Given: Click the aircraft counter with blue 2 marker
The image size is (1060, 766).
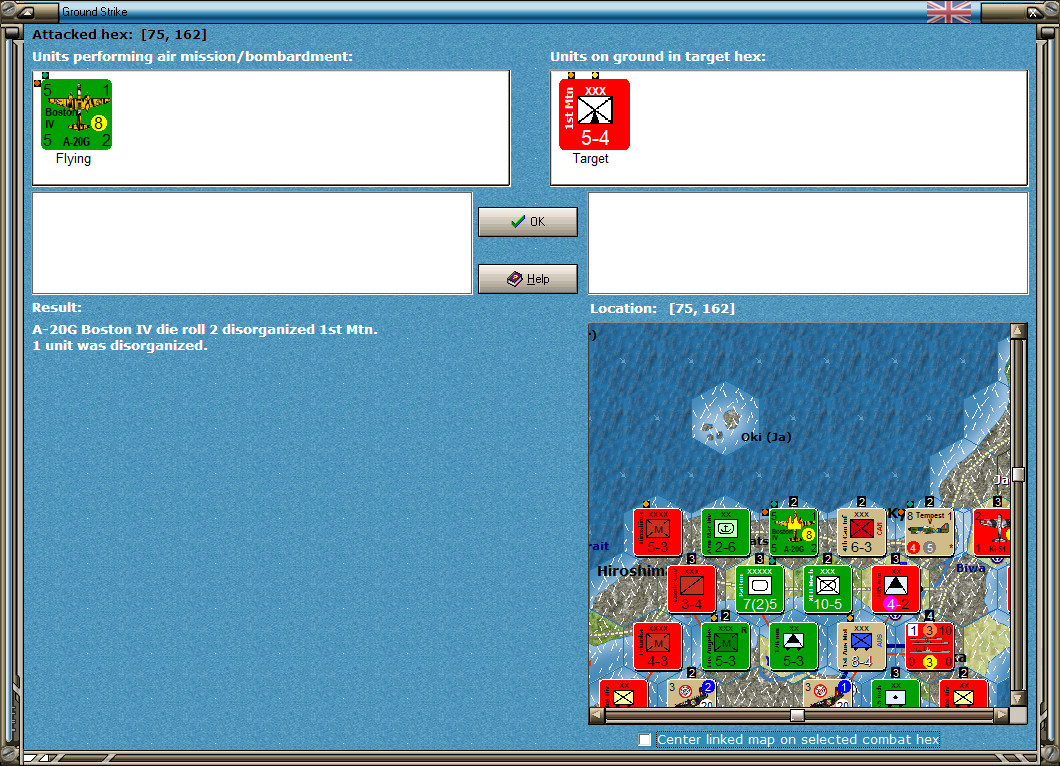Looking at the screenshot, I should coord(692,694).
